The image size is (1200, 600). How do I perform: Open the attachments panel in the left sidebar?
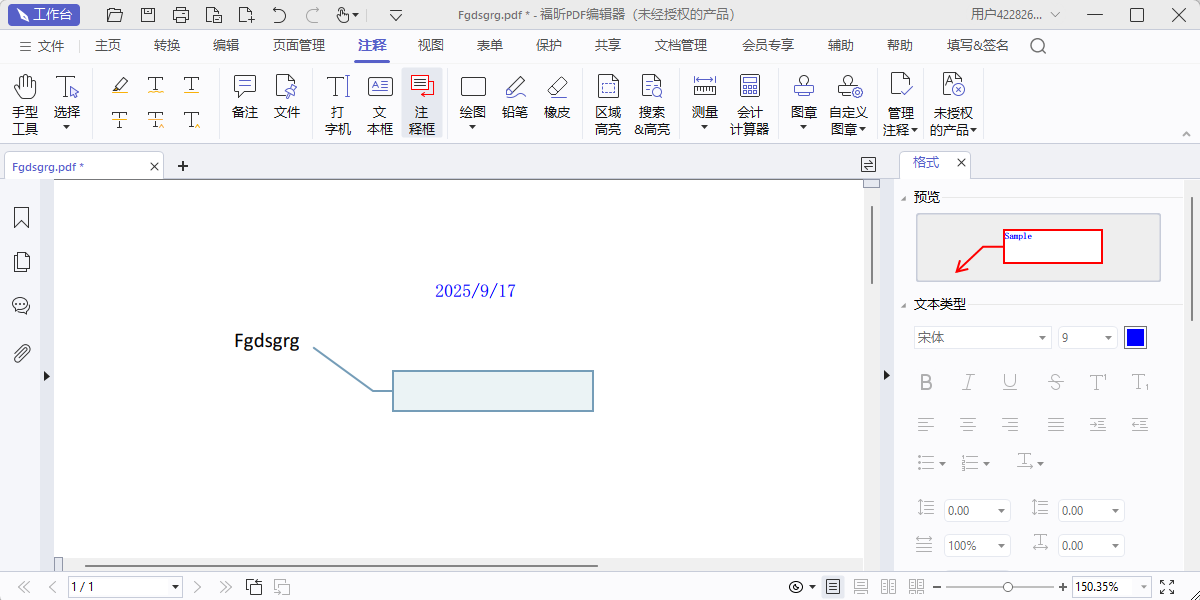coord(21,352)
